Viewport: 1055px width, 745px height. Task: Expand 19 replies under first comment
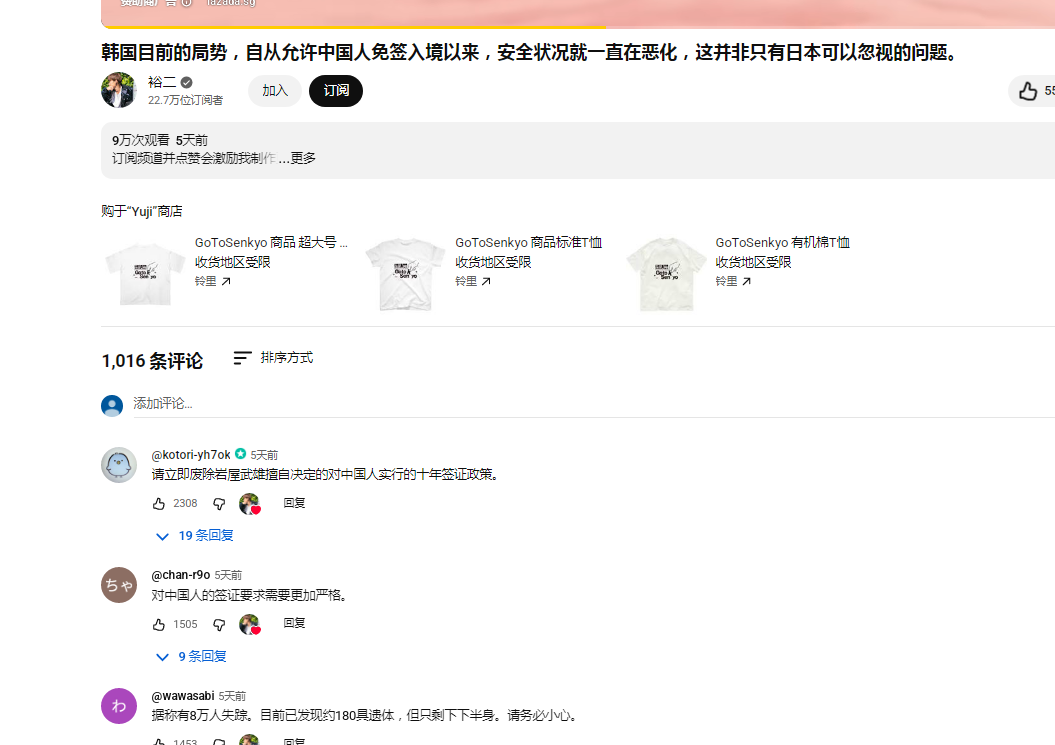point(196,536)
